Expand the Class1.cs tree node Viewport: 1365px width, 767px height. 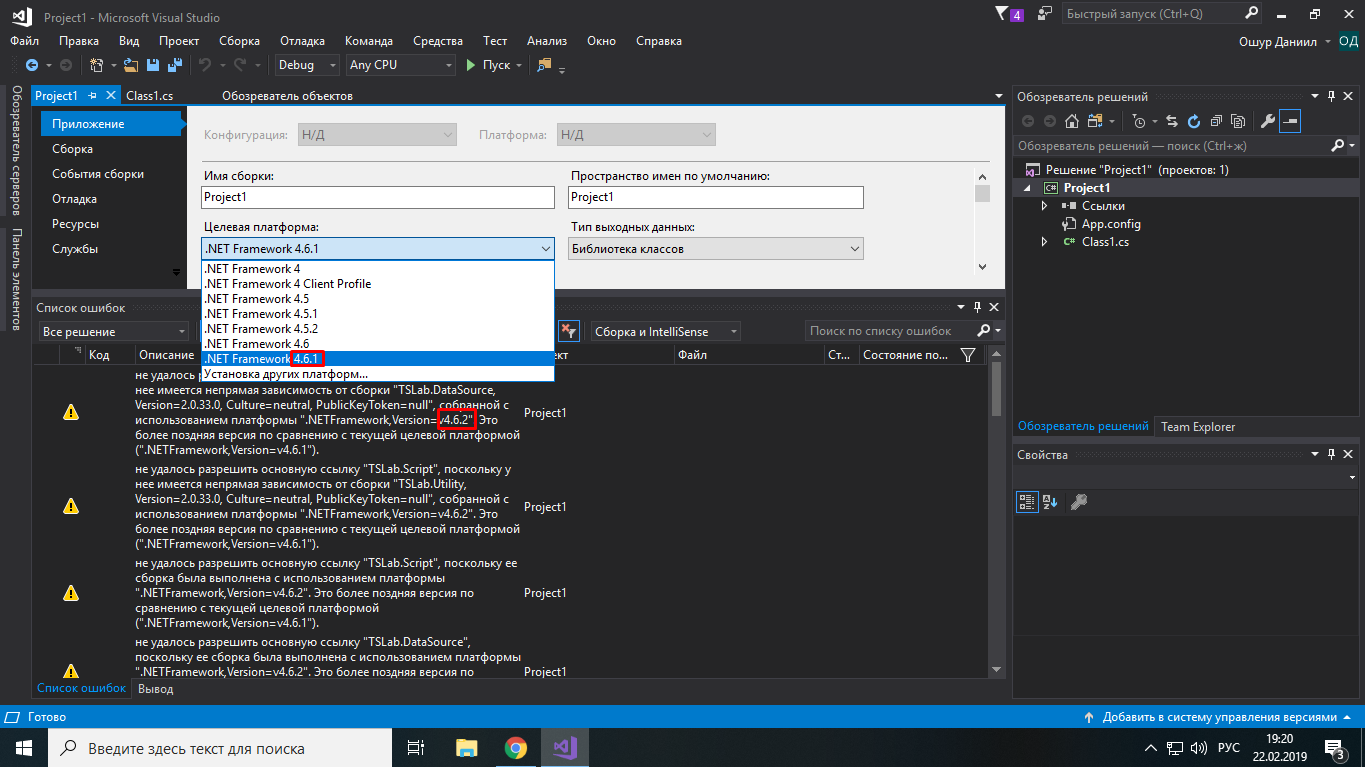point(1045,242)
